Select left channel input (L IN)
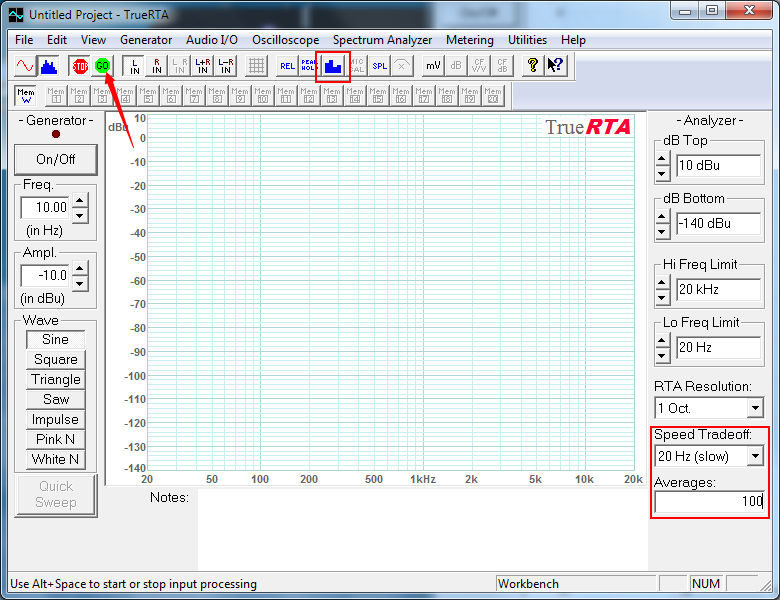This screenshot has height=600, width=780. coord(134,66)
